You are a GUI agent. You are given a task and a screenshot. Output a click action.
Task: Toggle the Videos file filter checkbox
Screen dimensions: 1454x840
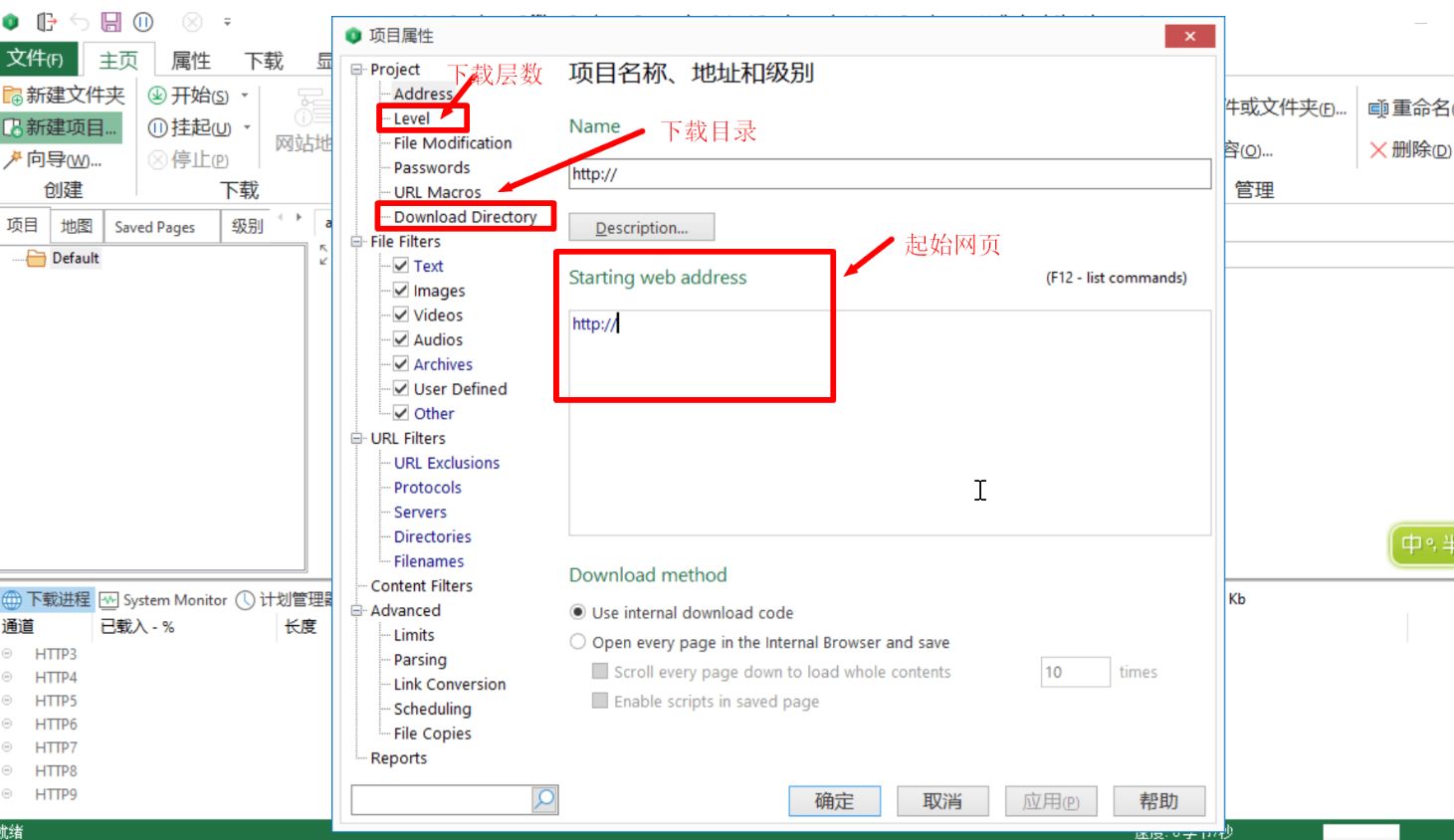pyautogui.click(x=401, y=315)
